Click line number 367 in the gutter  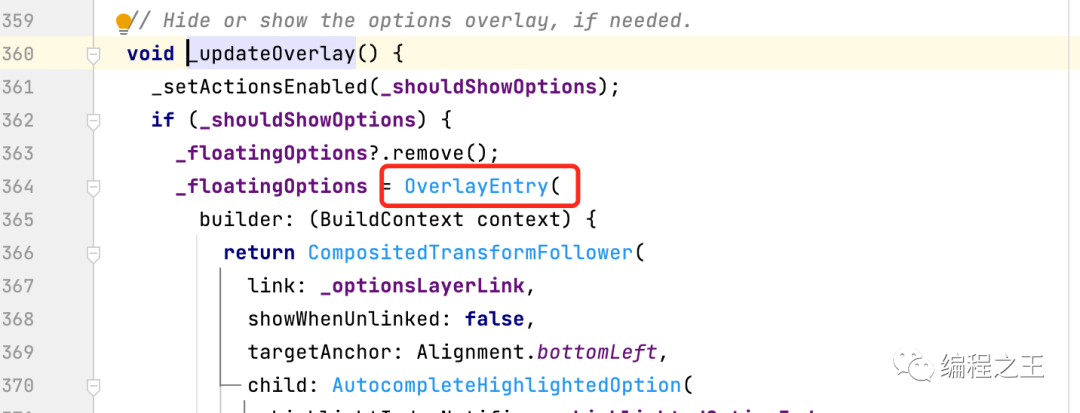(18, 286)
